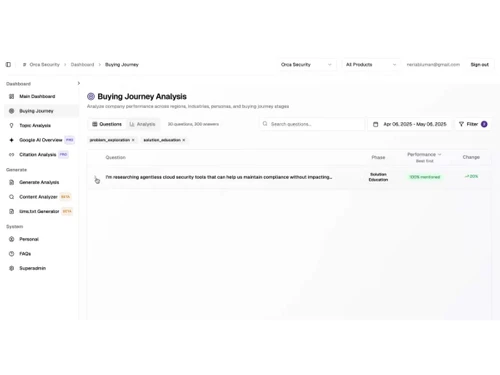The width and height of the screenshot is (500, 375).
Task: Click the calendar icon in date range
Action: pyautogui.click(x=376, y=124)
